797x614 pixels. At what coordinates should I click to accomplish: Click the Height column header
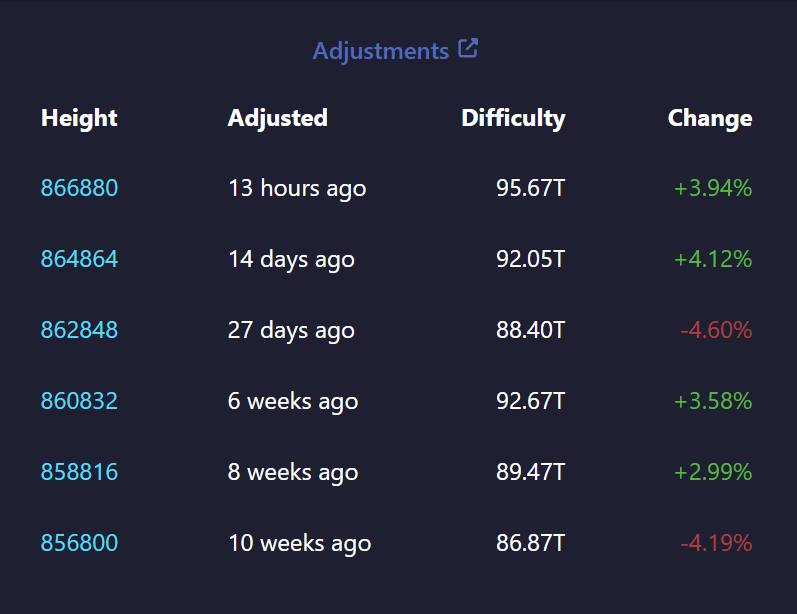(79, 118)
